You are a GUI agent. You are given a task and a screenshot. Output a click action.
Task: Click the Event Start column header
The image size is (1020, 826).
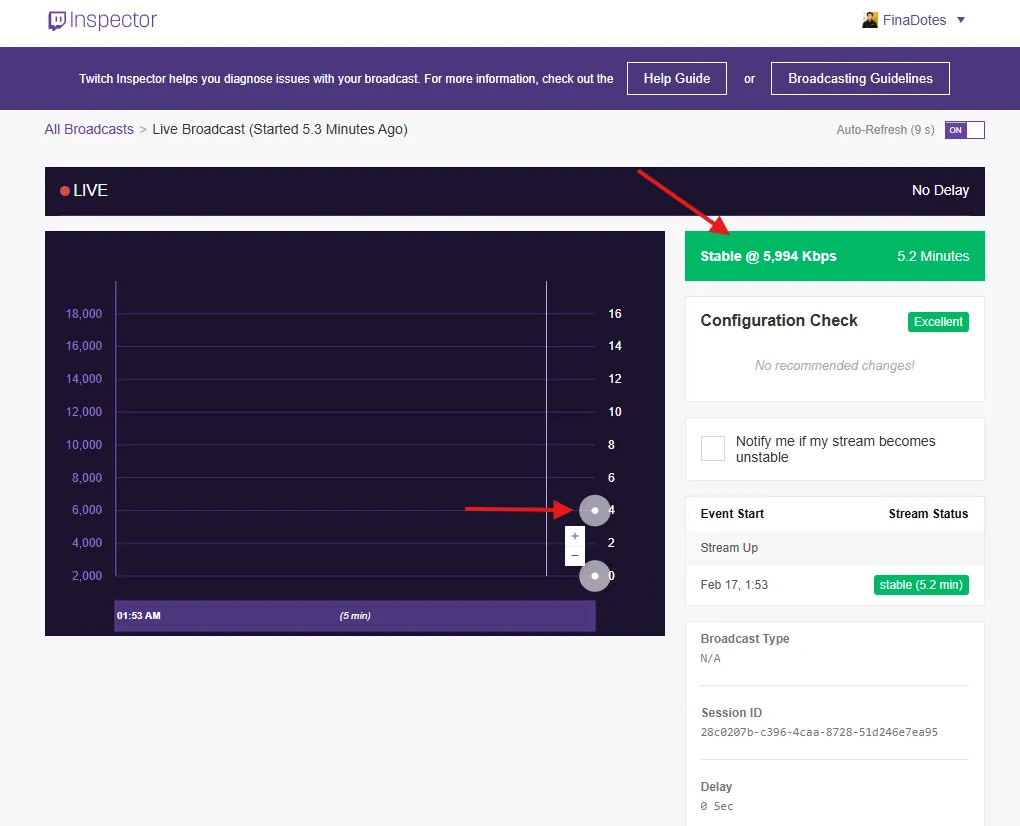732,514
